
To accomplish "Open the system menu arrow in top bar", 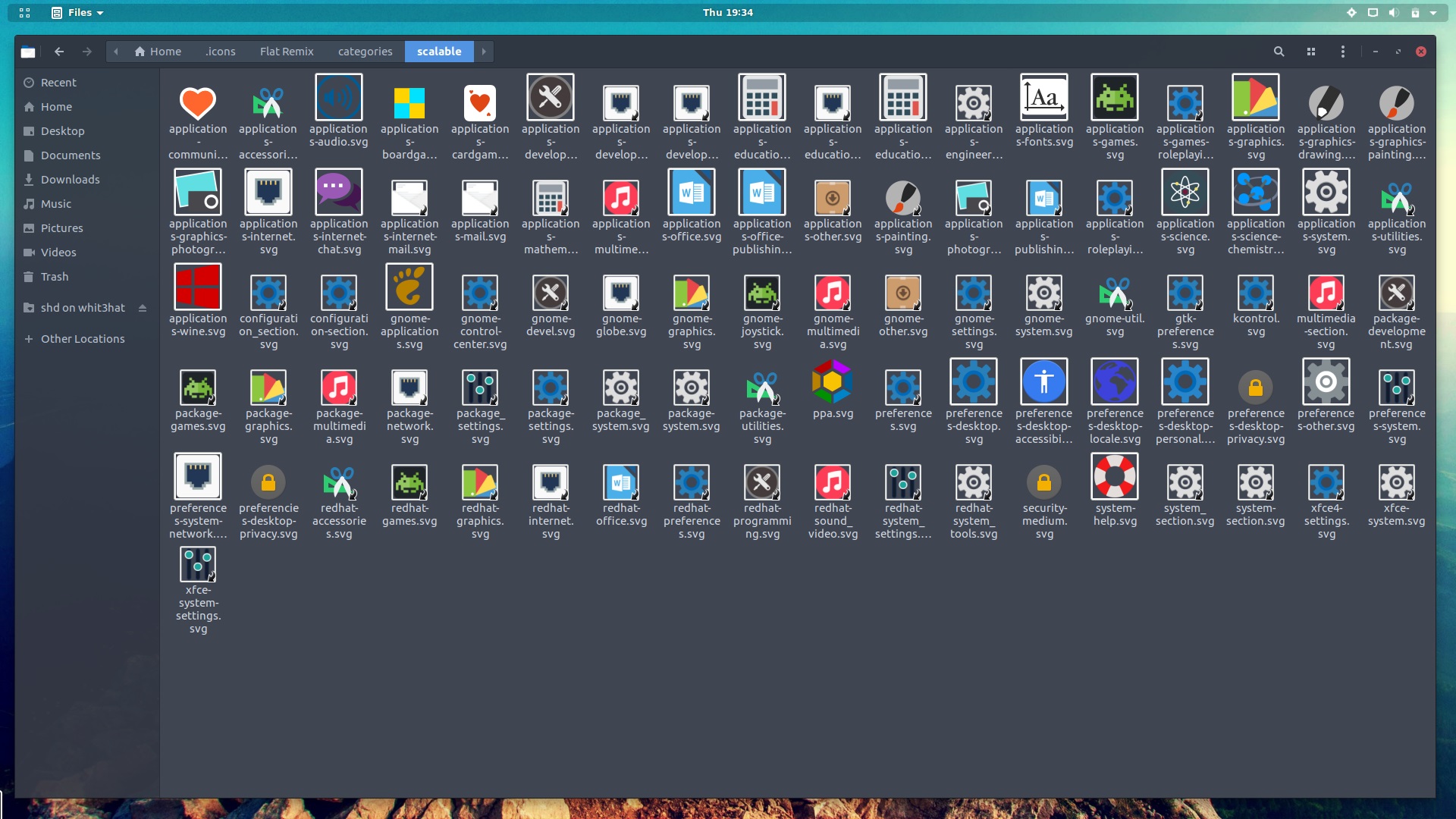I will coord(1433,12).
